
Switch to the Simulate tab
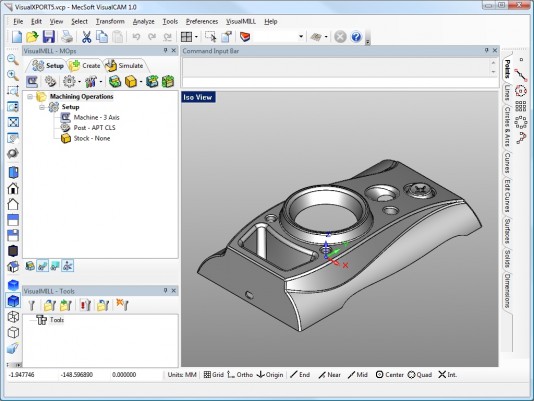(124, 65)
